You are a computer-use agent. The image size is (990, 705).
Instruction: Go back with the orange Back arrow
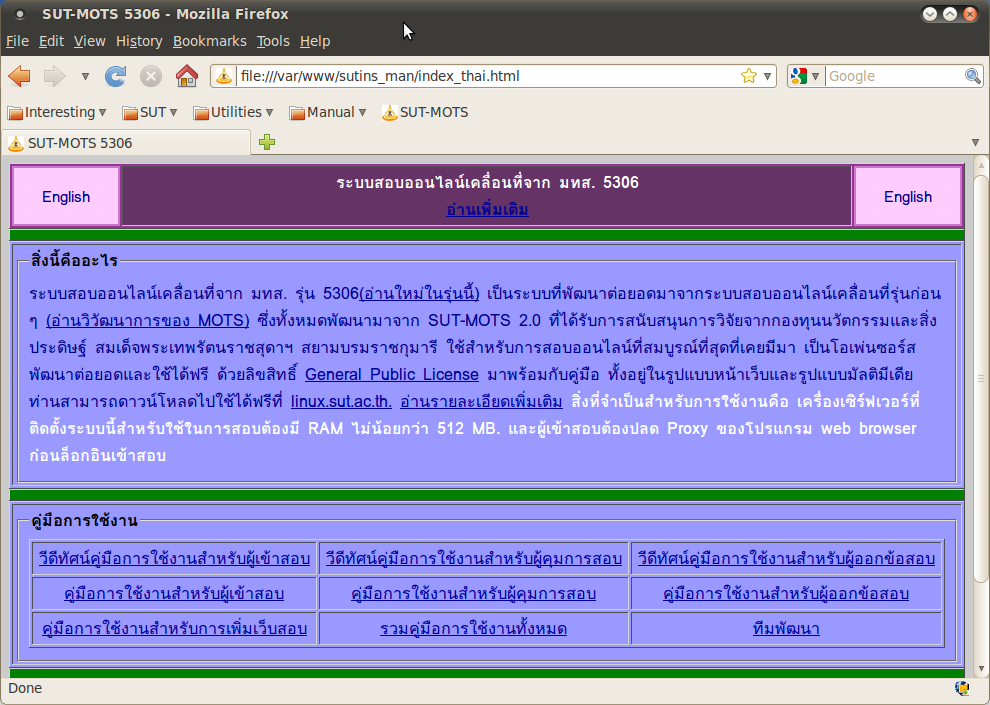point(20,76)
